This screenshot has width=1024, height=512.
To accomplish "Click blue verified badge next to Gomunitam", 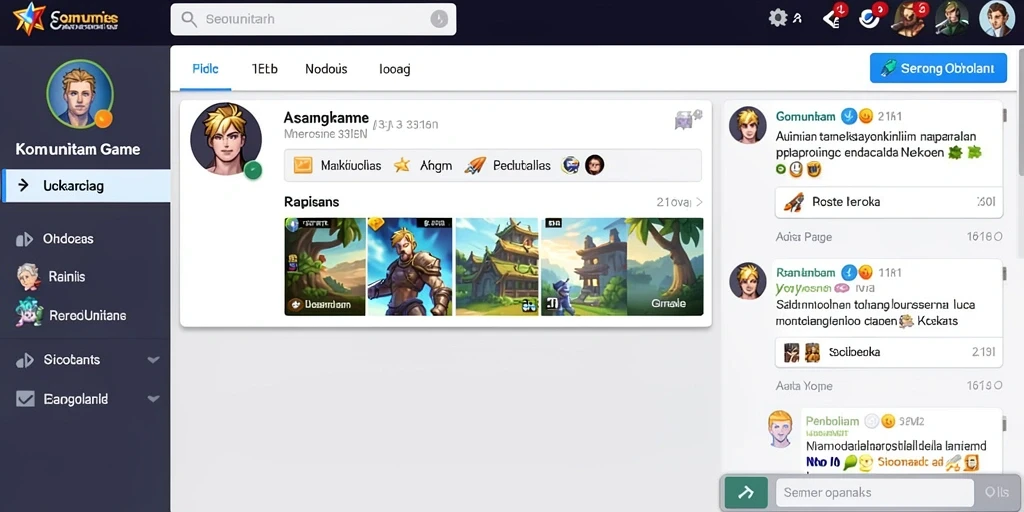I will [x=848, y=116].
